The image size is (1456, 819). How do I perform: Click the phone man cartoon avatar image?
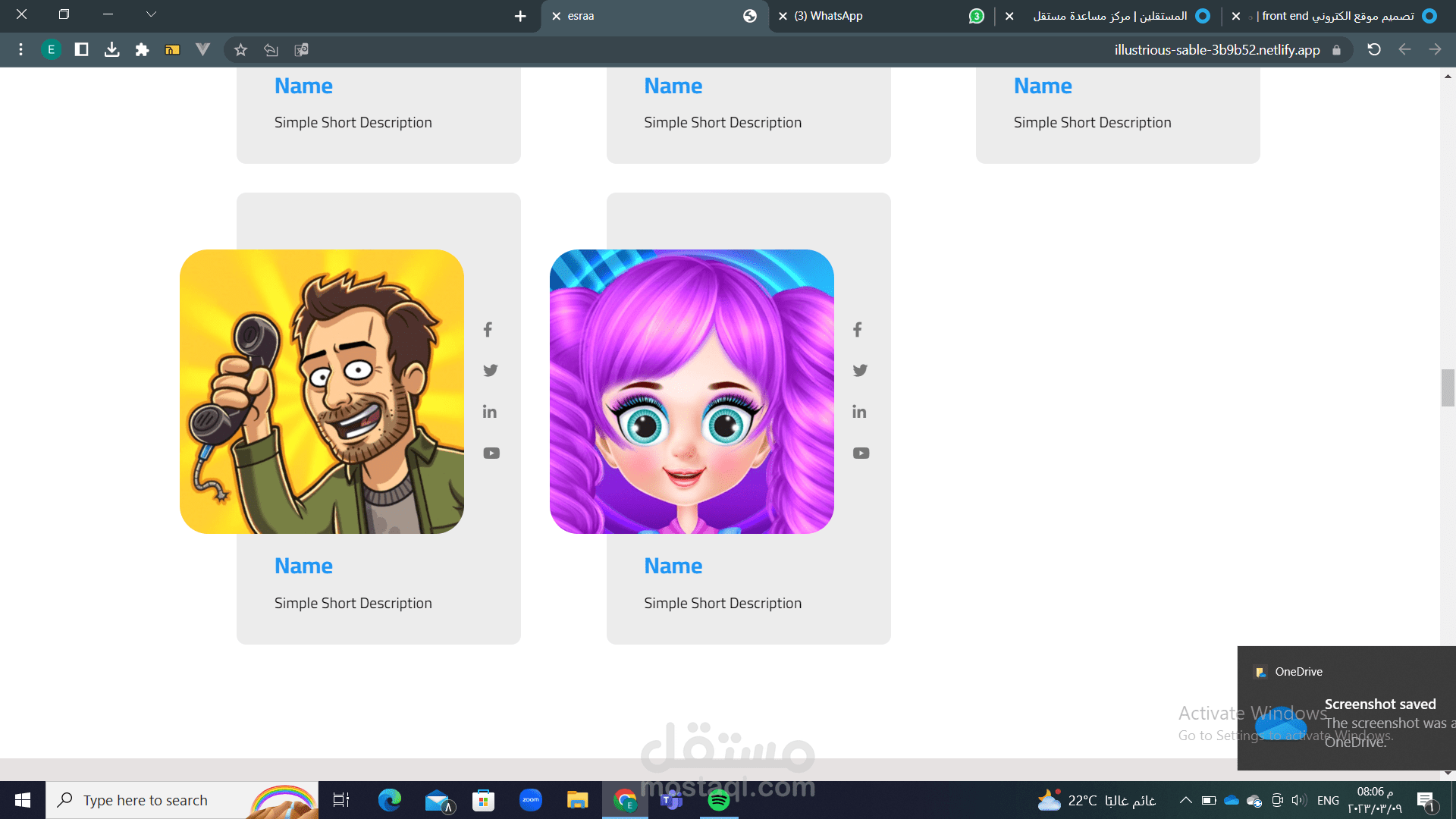pos(322,391)
